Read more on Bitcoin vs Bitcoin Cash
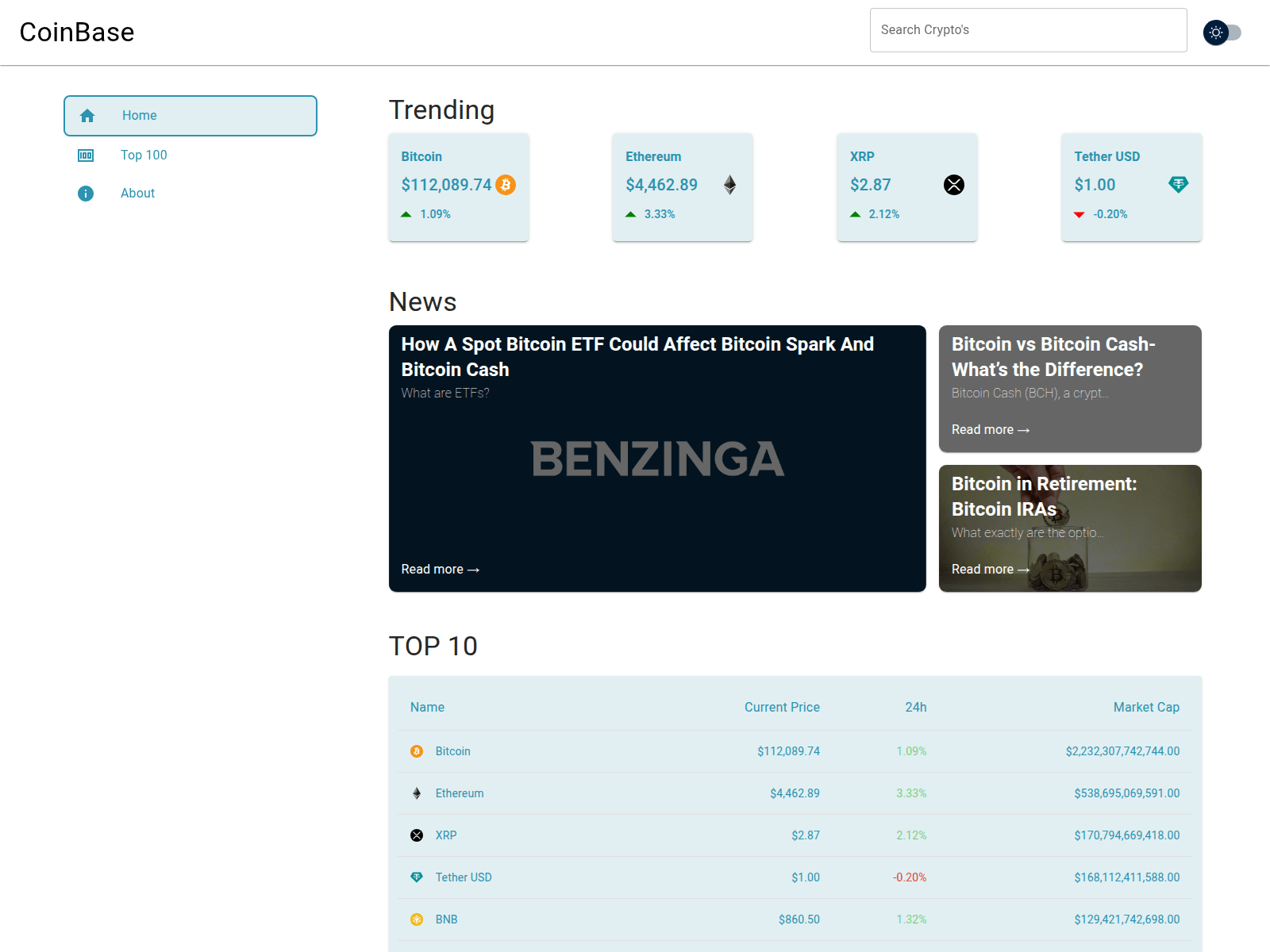This screenshot has height=952, width=1270. click(991, 430)
